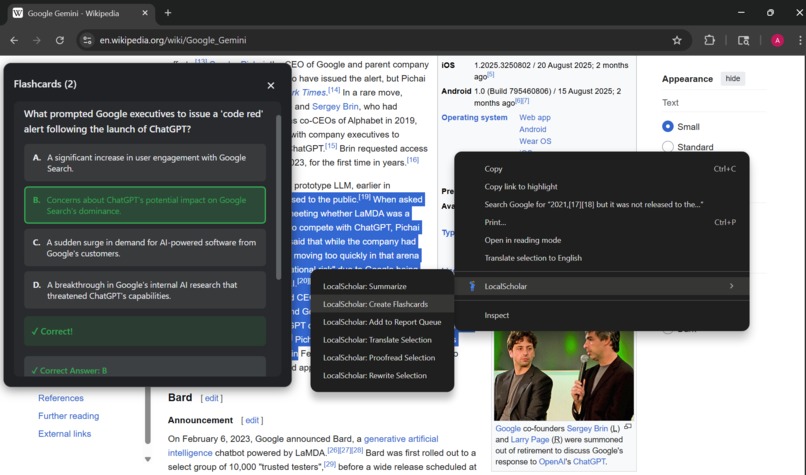Open the Further reading sidebar link
Image resolution: width=806 pixels, height=475 pixels.
pyautogui.click(x=68, y=416)
